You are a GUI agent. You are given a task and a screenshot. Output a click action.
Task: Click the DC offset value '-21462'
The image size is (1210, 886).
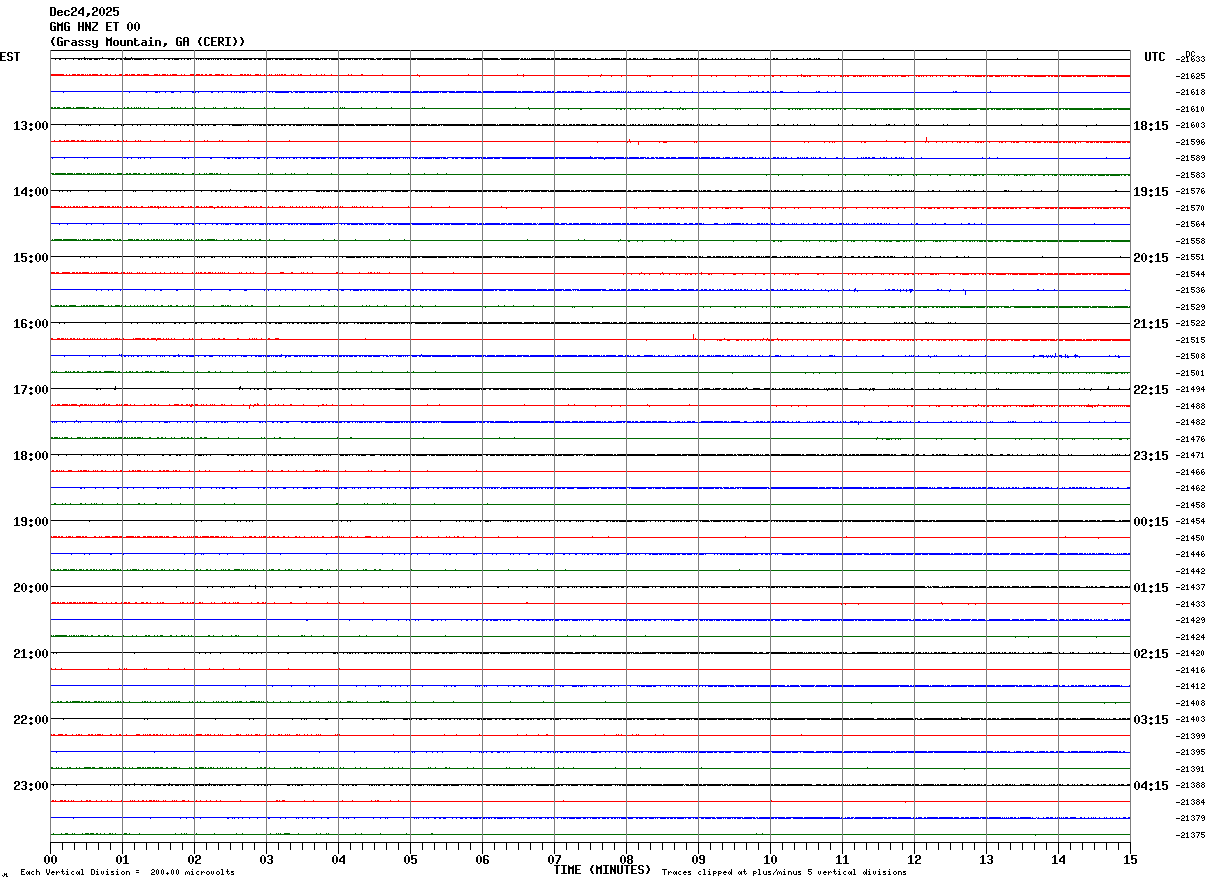coord(1191,489)
